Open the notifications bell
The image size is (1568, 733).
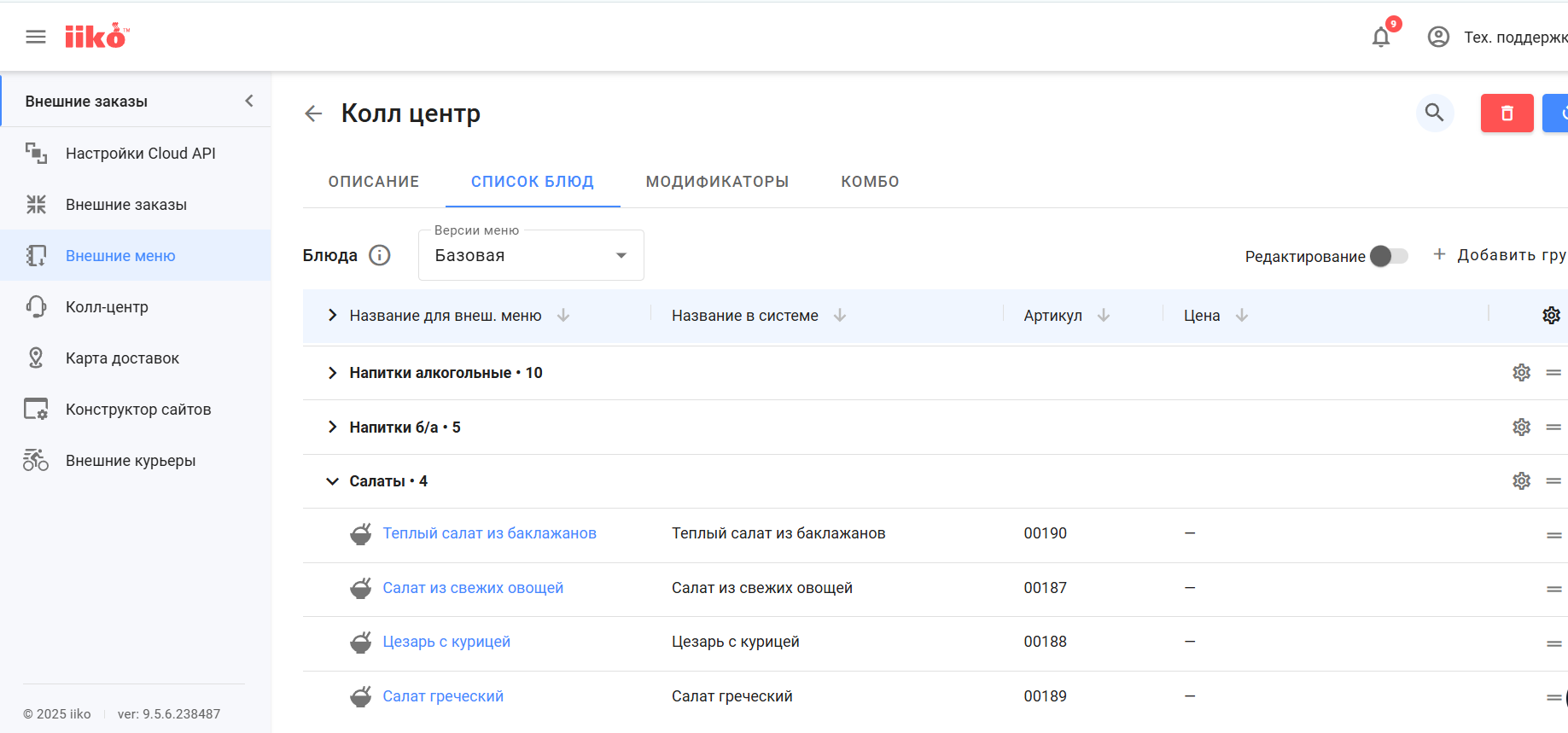pos(1380,38)
